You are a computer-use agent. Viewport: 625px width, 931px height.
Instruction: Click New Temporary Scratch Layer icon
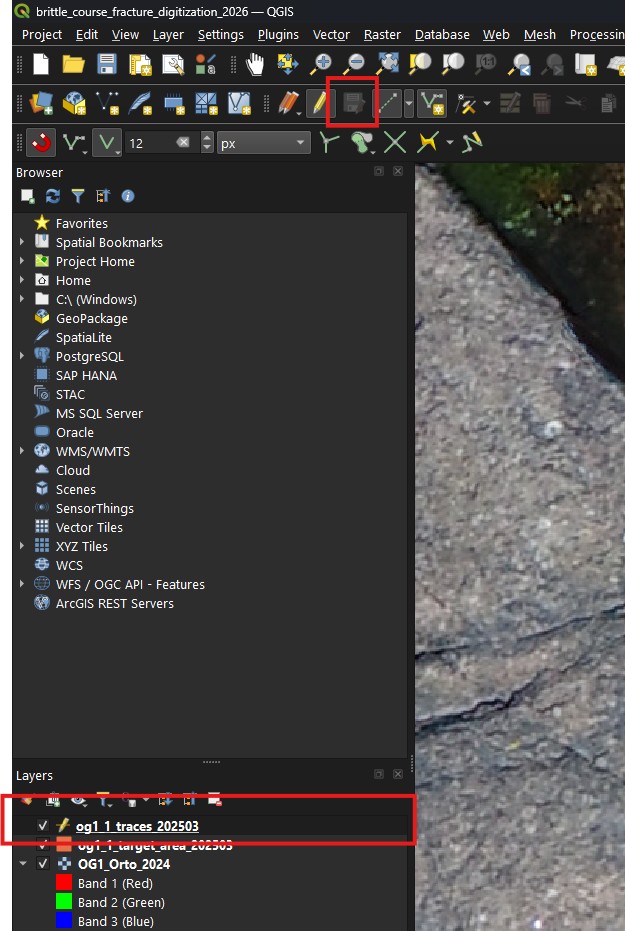click(x=173, y=103)
